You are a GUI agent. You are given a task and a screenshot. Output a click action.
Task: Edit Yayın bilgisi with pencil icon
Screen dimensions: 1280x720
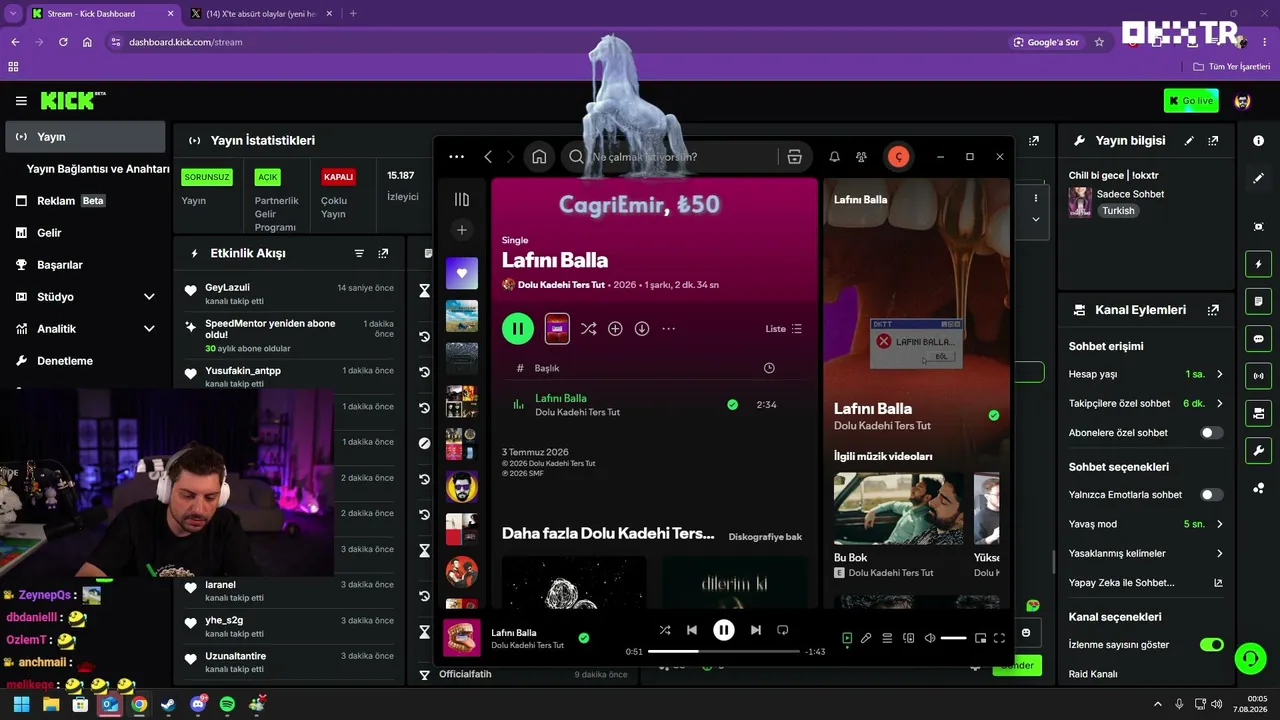pyautogui.click(x=1189, y=141)
